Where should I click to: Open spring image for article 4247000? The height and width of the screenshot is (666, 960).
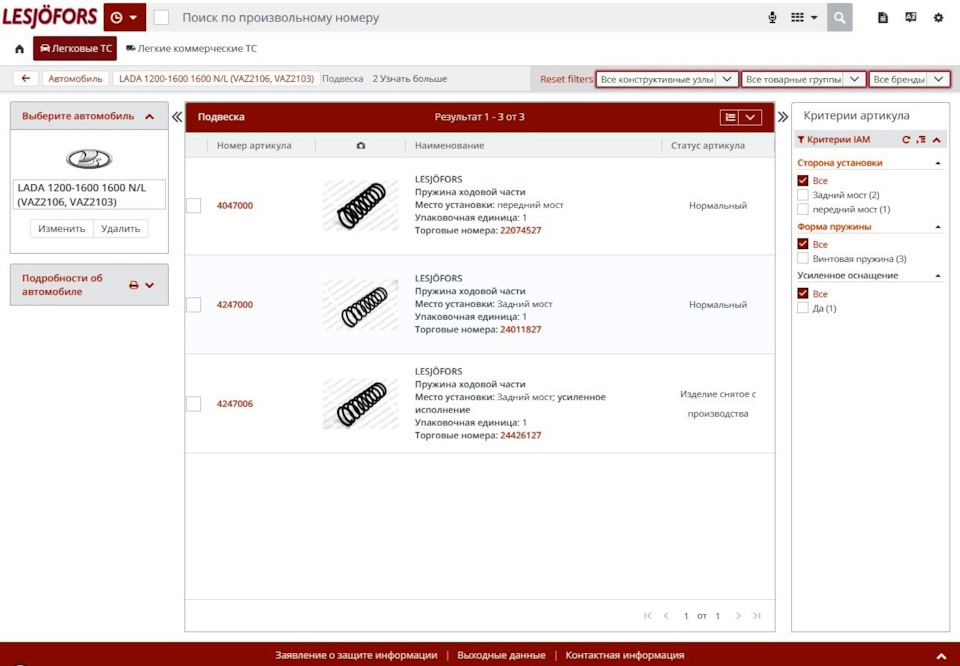[x=361, y=305]
